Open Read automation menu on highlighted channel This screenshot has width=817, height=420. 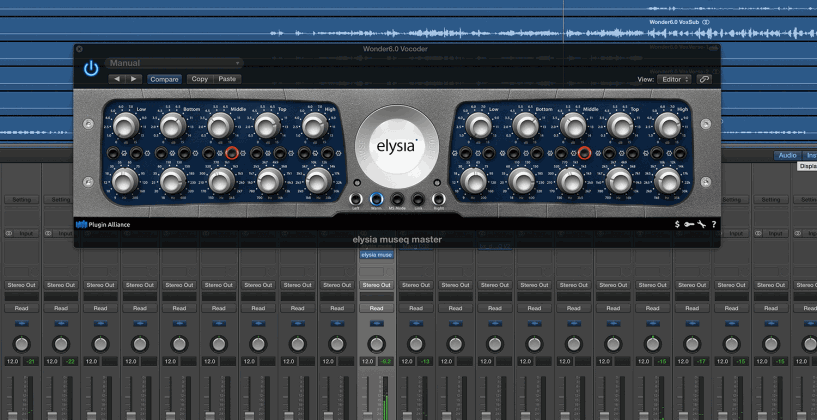pos(376,308)
